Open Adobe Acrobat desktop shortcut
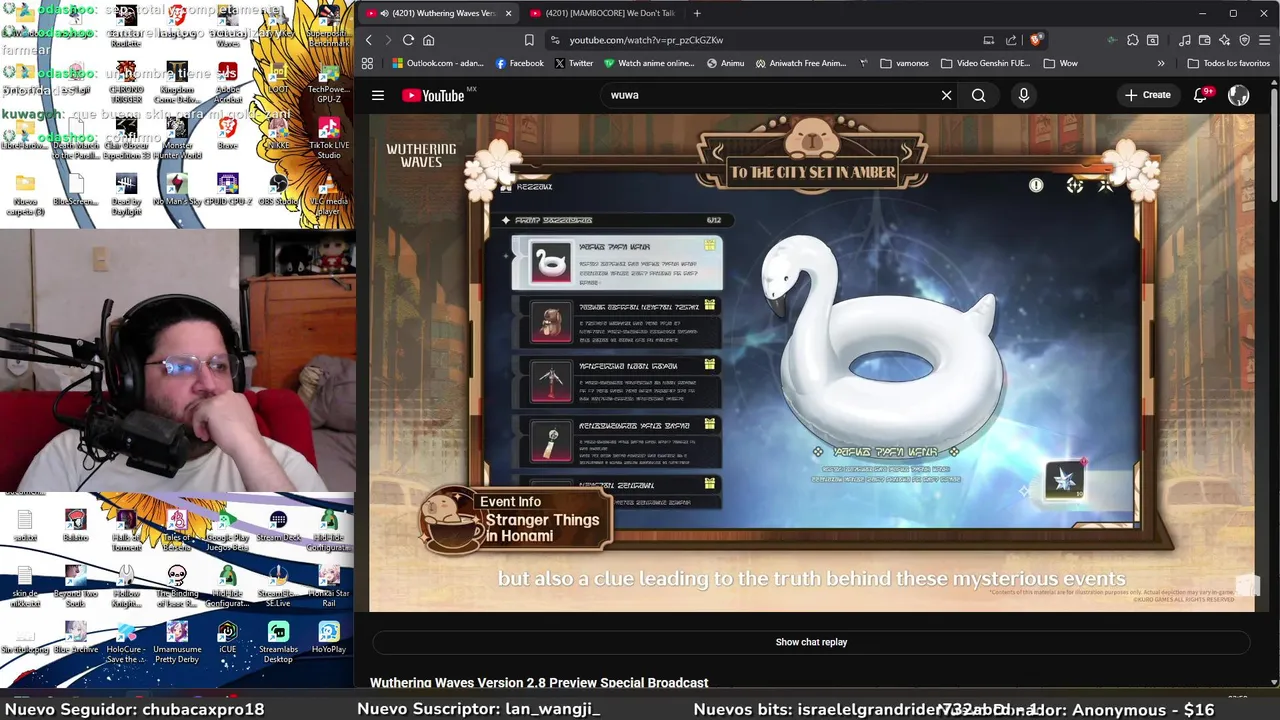 coord(228,82)
